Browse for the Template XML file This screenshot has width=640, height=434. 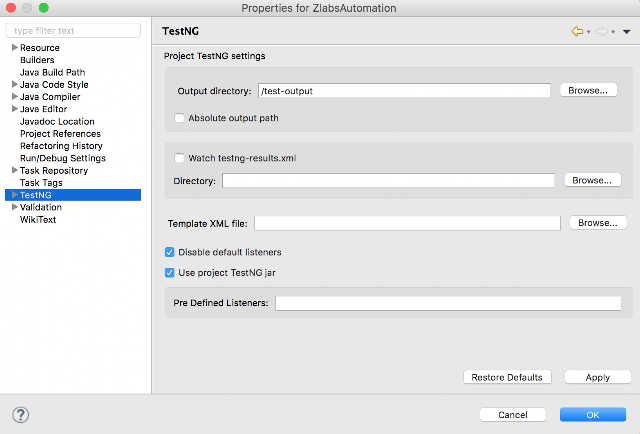tap(598, 223)
